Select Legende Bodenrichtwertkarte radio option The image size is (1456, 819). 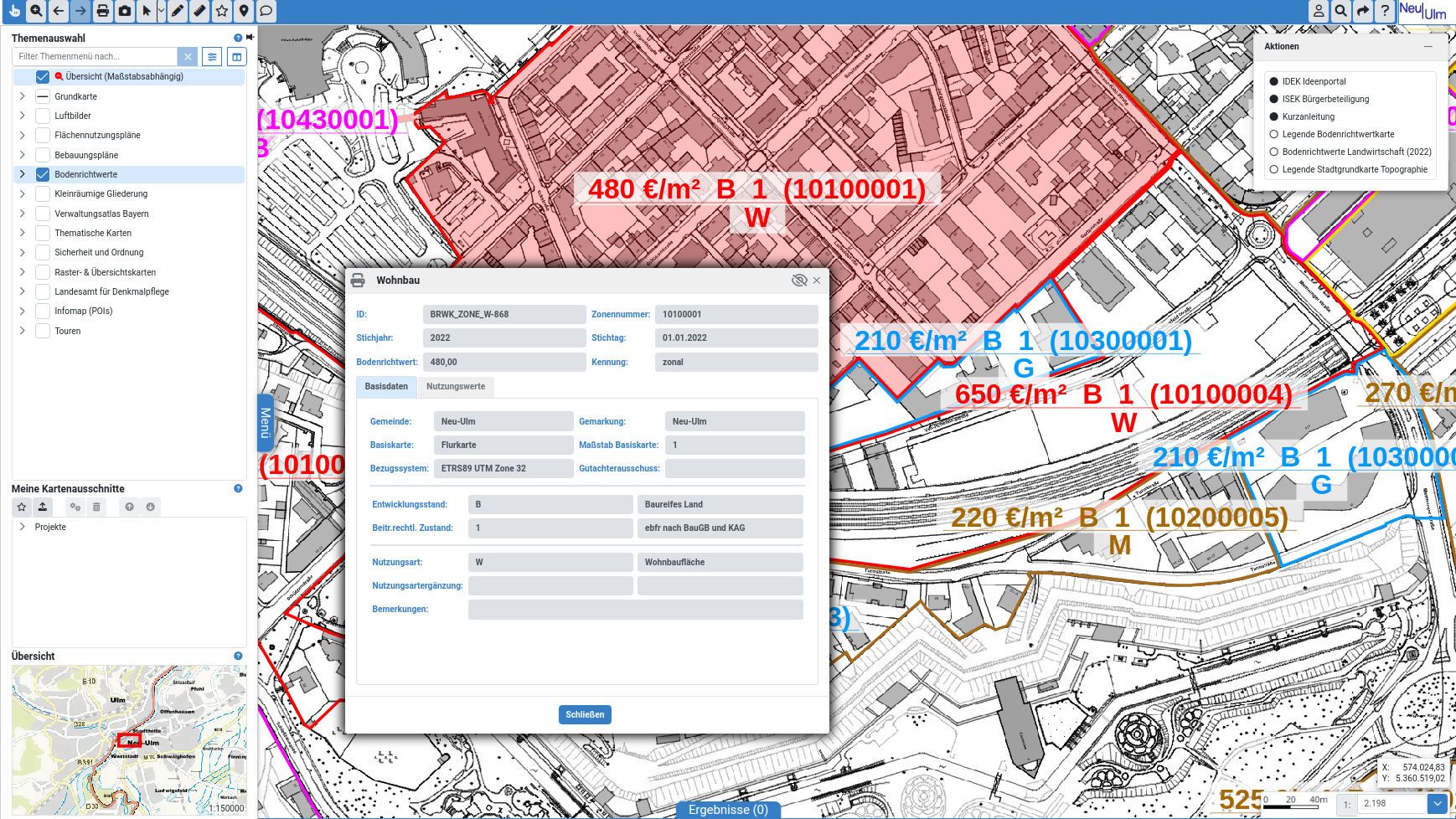[x=1274, y=134]
